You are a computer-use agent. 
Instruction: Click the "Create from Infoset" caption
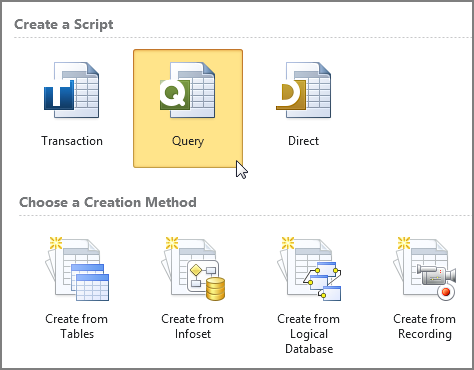coord(193,326)
